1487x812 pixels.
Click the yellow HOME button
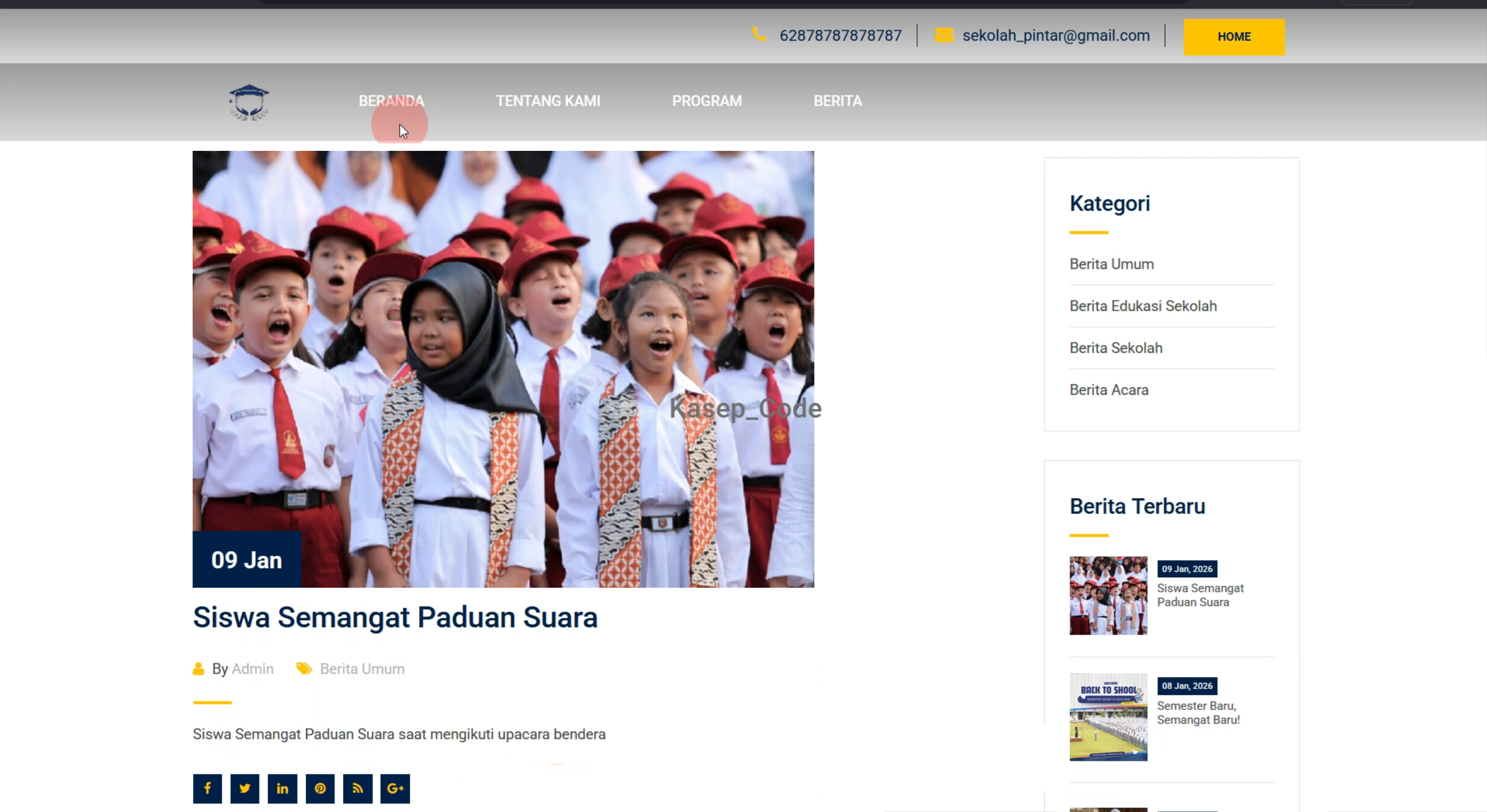pyautogui.click(x=1234, y=37)
